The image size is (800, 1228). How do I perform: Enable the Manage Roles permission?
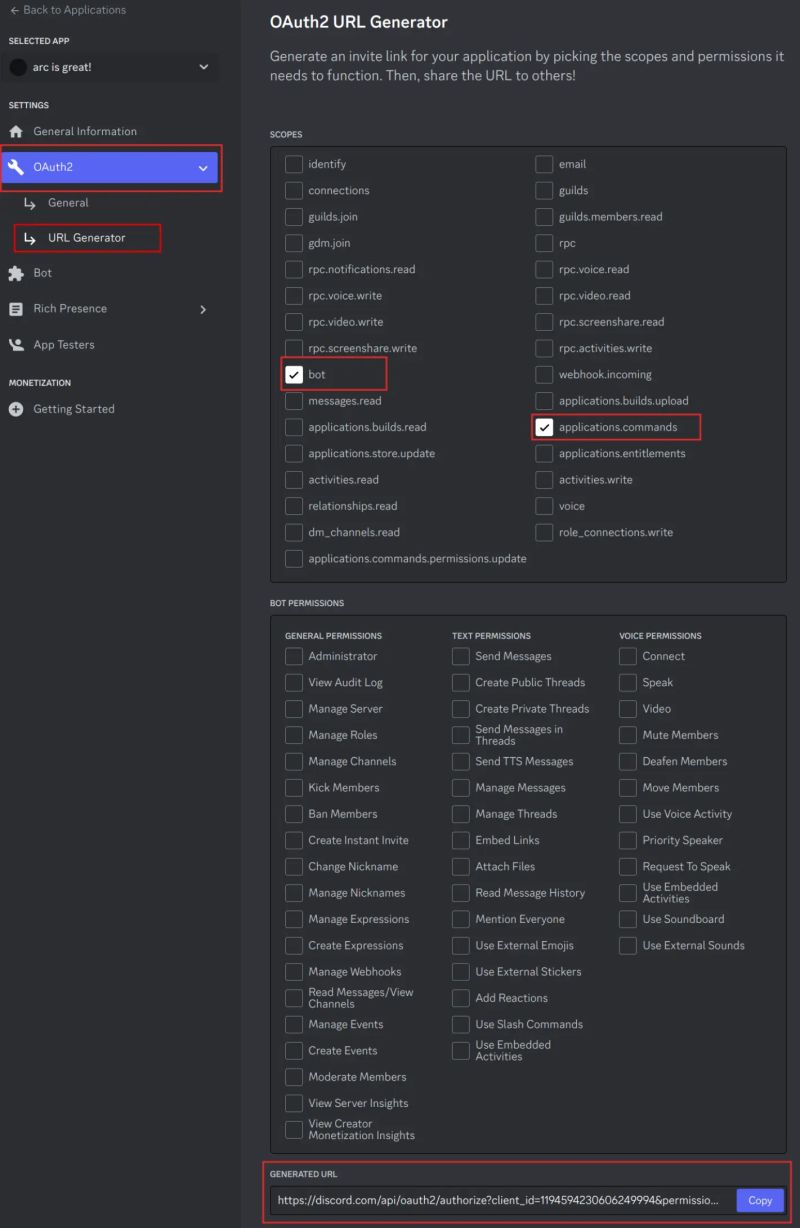294,735
